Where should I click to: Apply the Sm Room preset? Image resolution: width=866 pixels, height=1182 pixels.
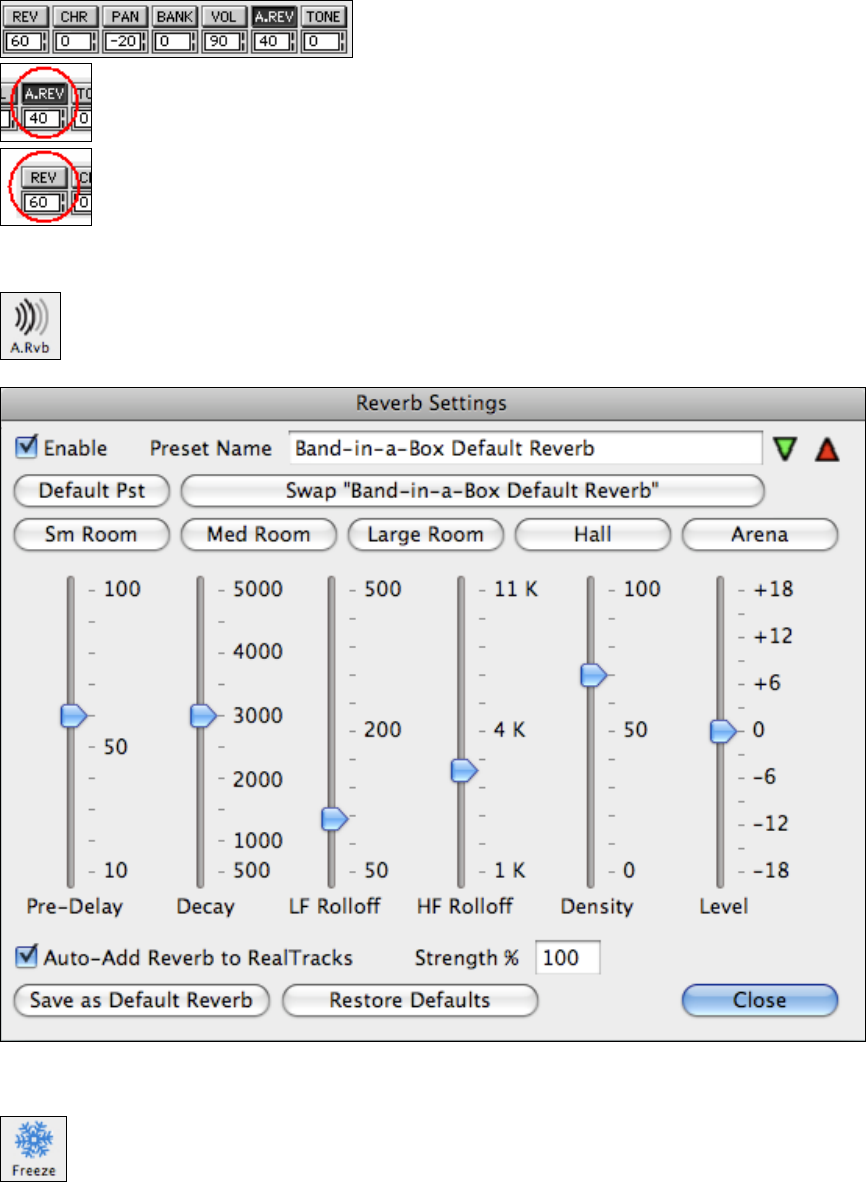(92, 534)
